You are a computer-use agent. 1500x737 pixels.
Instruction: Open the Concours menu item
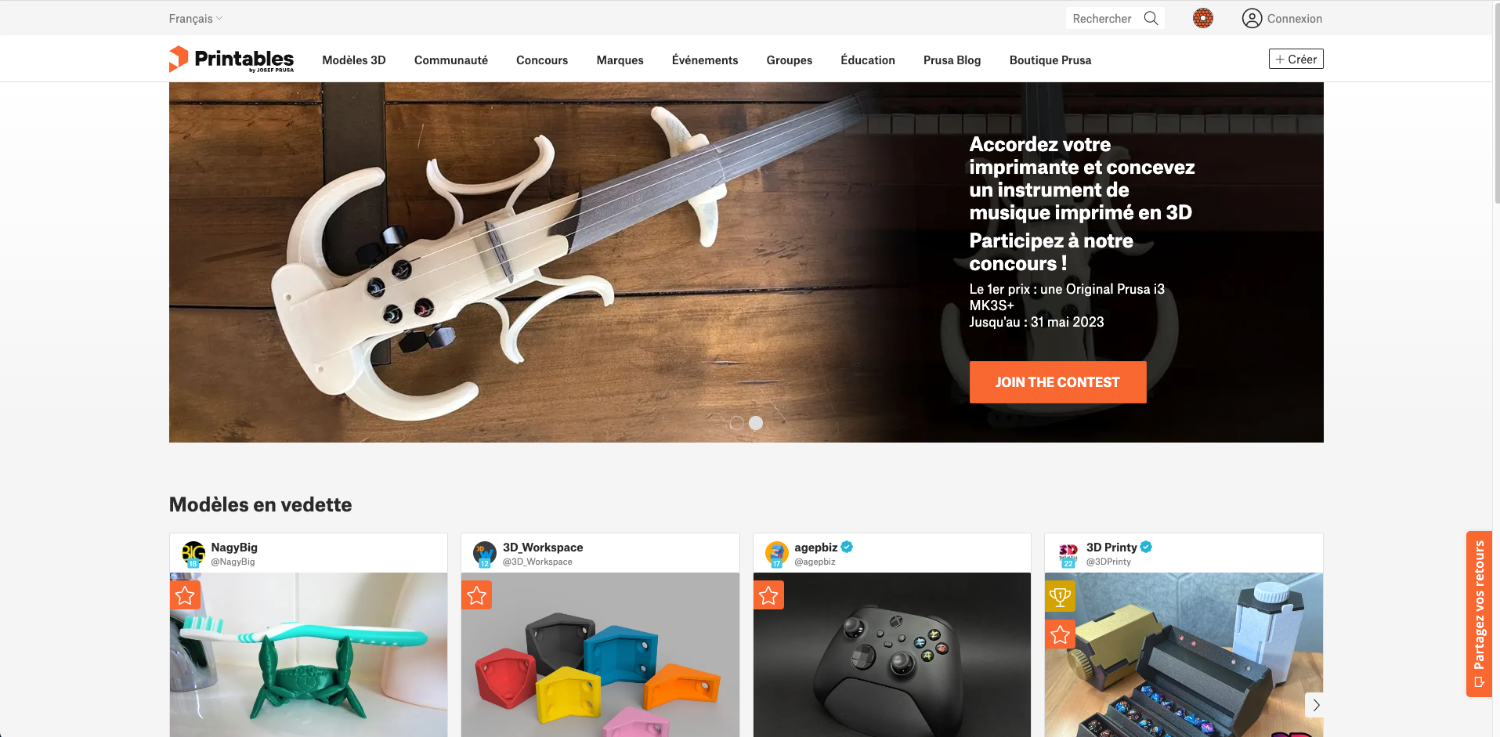point(542,60)
